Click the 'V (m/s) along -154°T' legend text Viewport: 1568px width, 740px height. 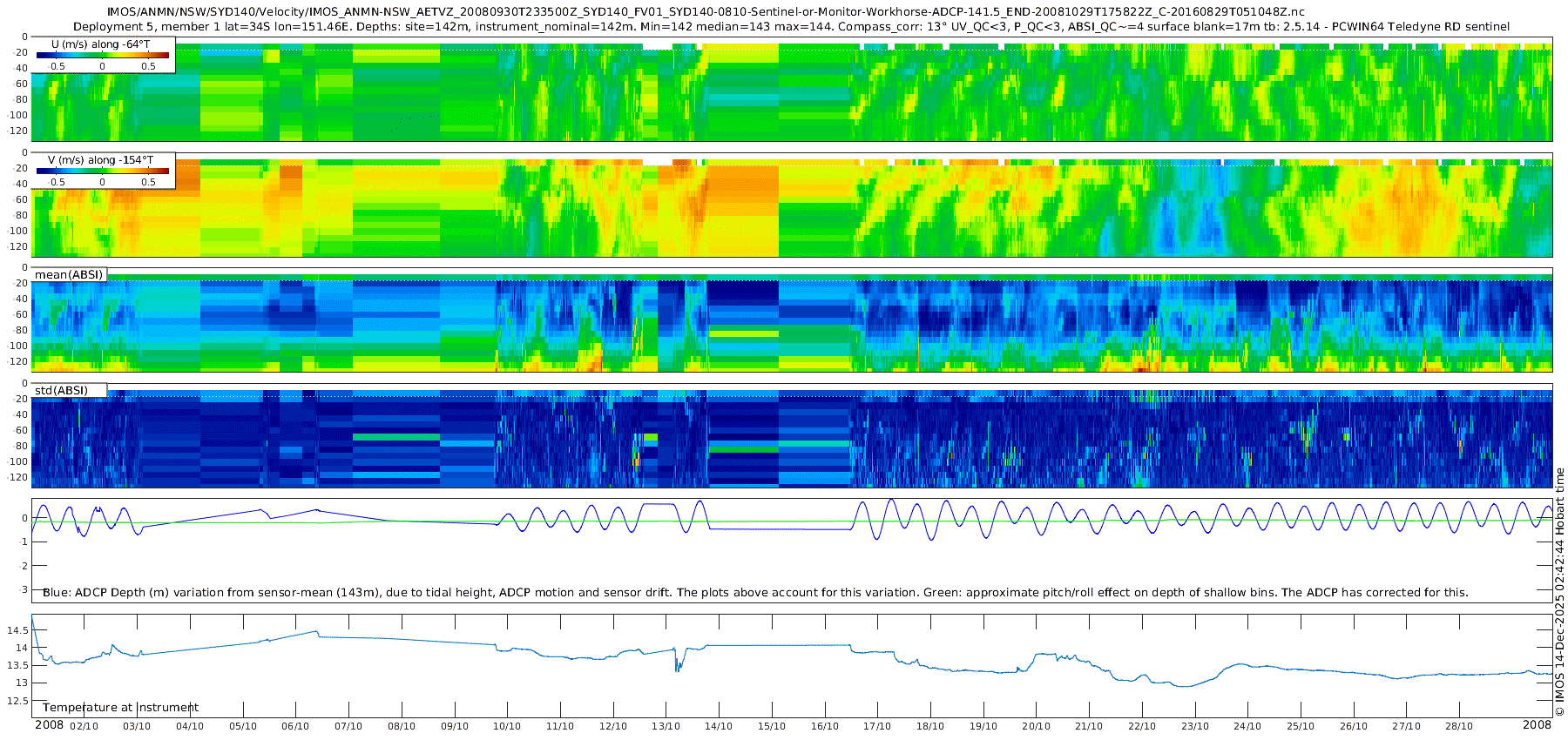tap(101, 159)
